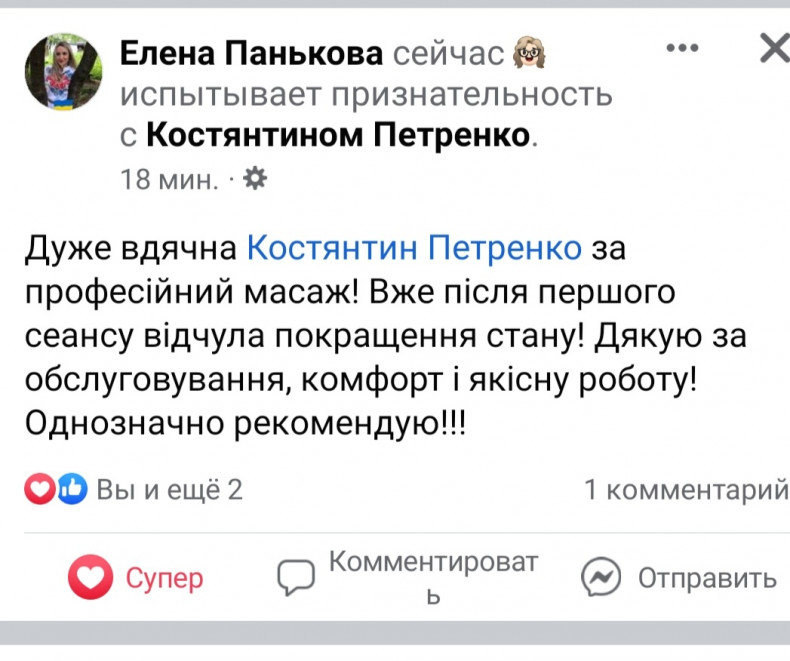Click the feeling emoji next to сейчас
Image resolution: width=790 pixels, height=661 pixels.
529,54
